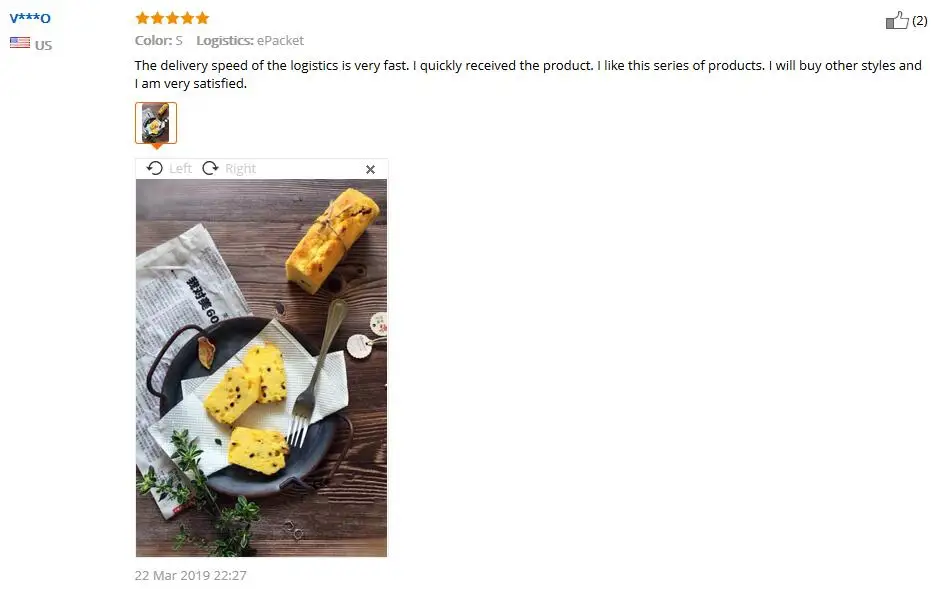Click the review text about delivery speed

528,74
